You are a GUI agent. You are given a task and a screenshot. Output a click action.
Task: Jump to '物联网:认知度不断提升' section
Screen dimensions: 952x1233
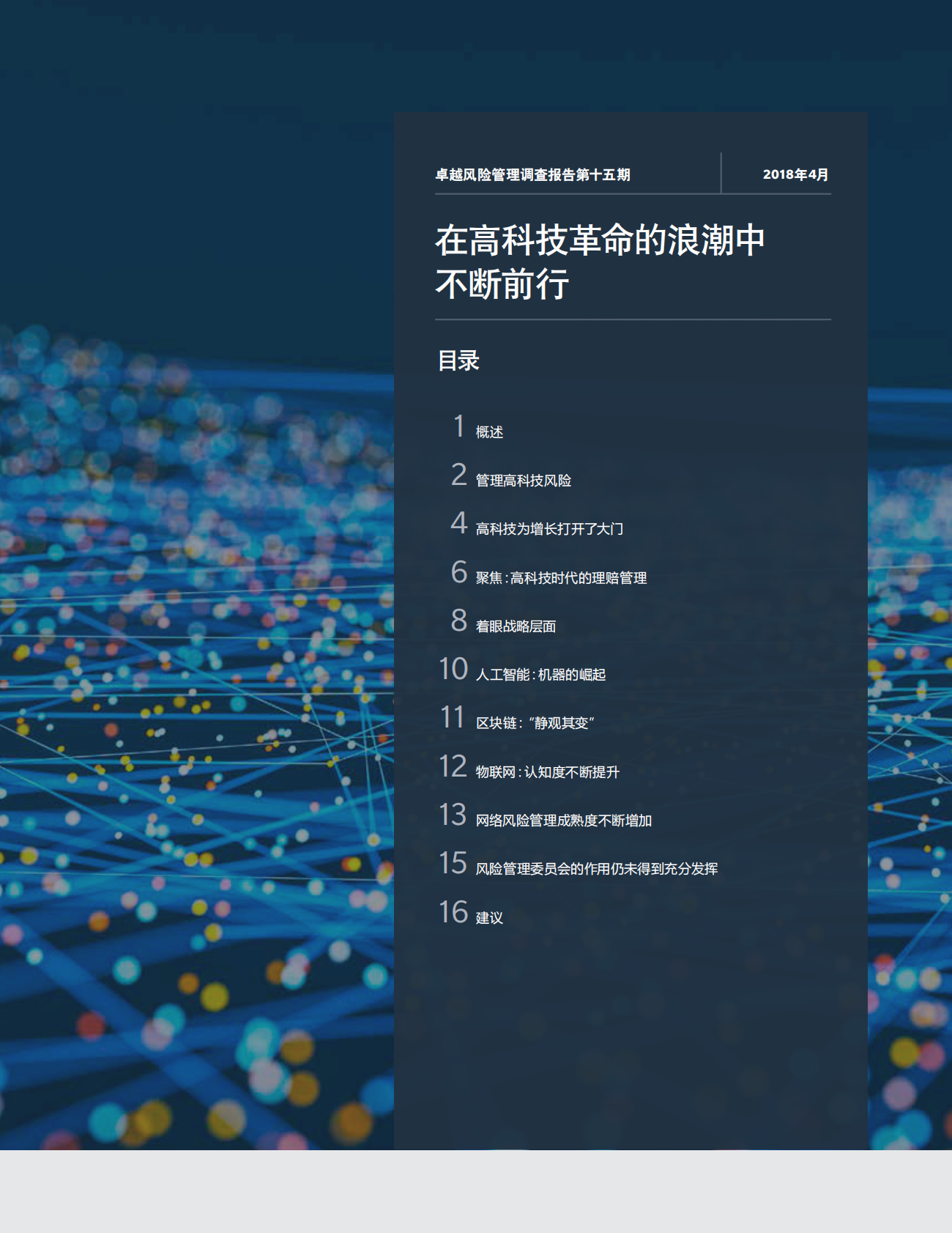pyautogui.click(x=547, y=772)
